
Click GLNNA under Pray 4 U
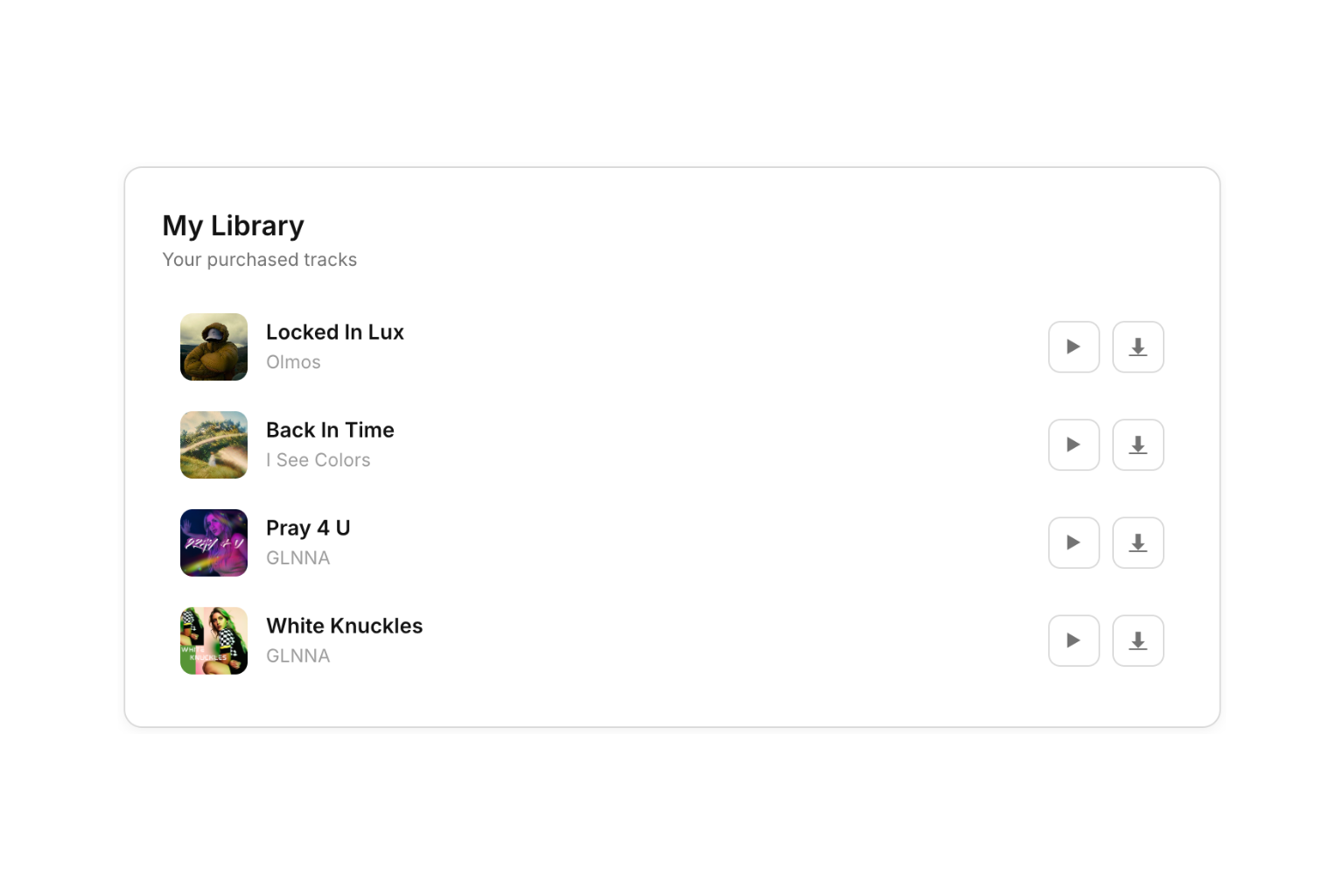tap(297, 558)
